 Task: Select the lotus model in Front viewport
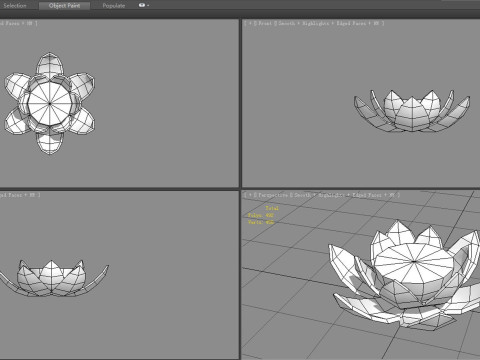click(412, 111)
